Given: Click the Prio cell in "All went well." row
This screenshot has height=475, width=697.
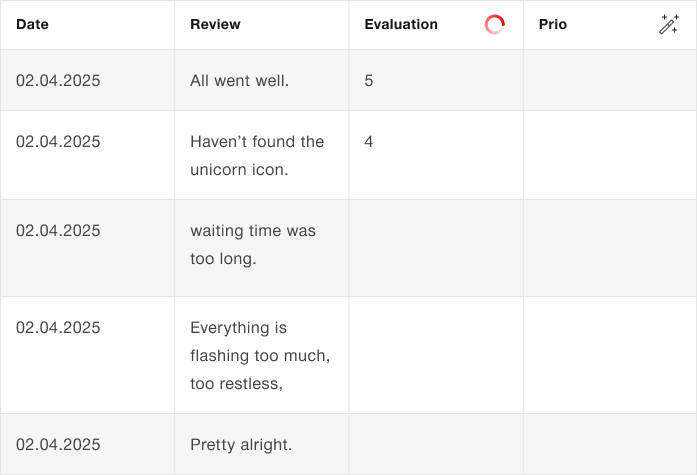Looking at the screenshot, I should [x=609, y=80].
